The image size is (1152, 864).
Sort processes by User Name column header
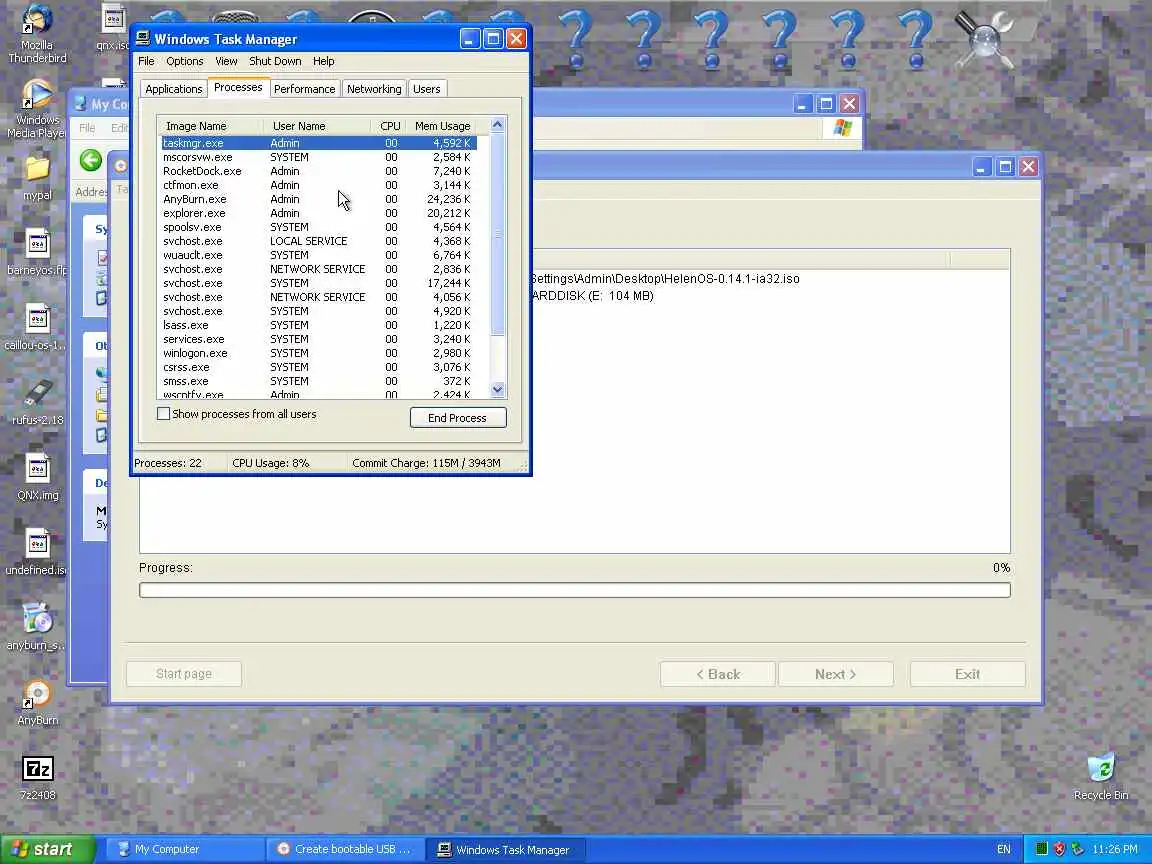pyautogui.click(x=317, y=126)
